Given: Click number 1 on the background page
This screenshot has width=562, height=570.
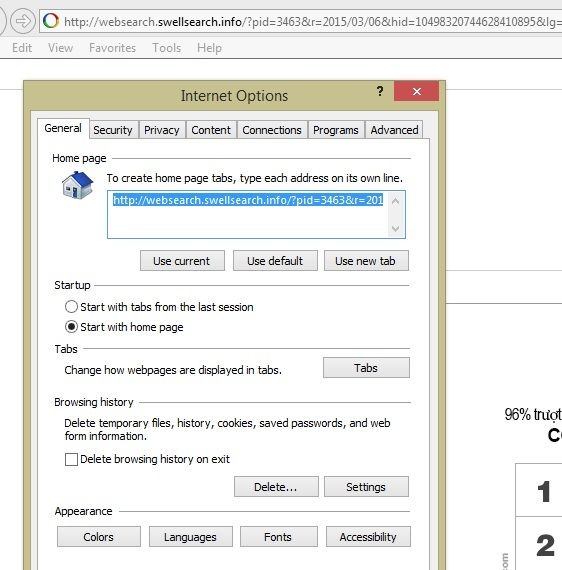Looking at the screenshot, I should pyautogui.click(x=544, y=491).
